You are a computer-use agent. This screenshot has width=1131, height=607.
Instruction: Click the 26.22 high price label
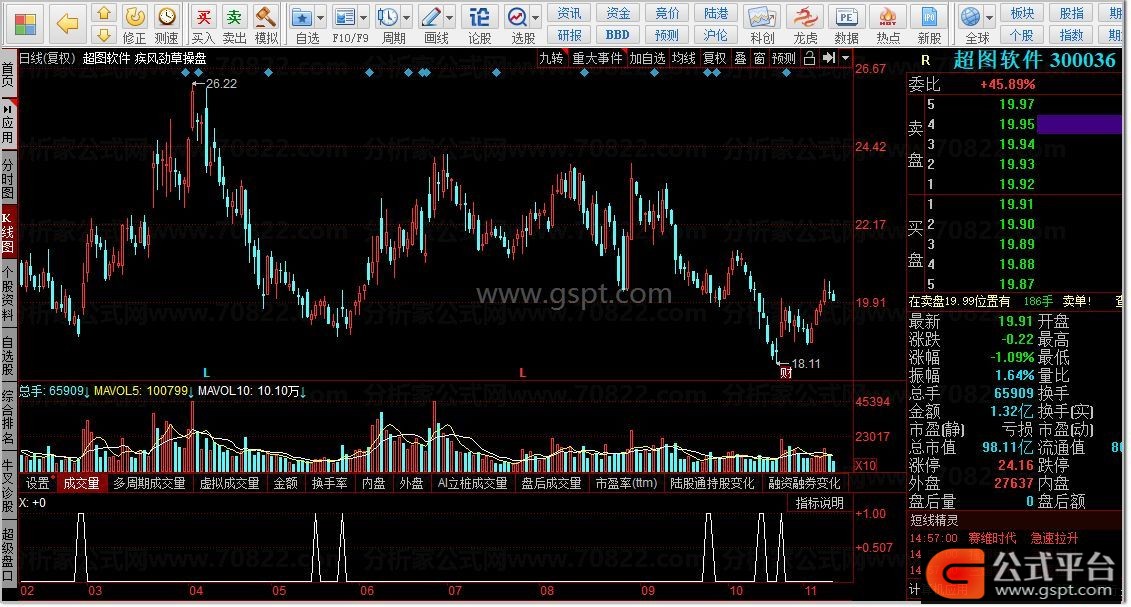221,84
